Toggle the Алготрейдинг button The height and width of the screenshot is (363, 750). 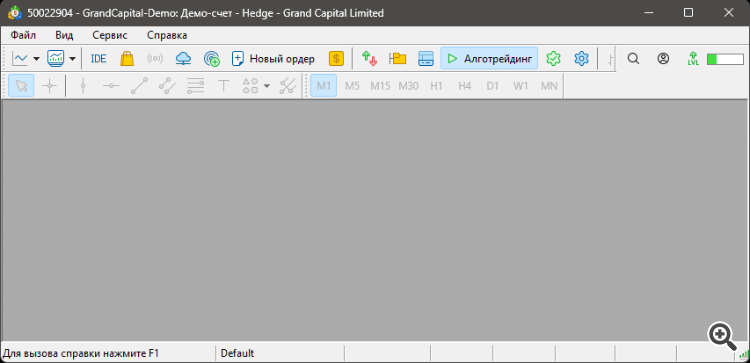[x=489, y=58]
